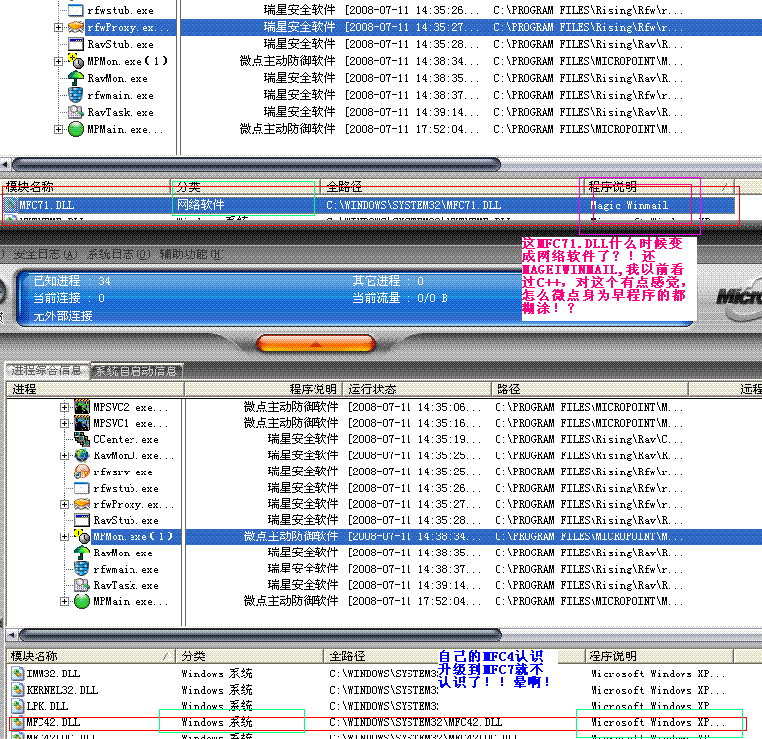Open the 辅助功能 menu
This screenshot has width=762, height=739.
[x=185, y=254]
